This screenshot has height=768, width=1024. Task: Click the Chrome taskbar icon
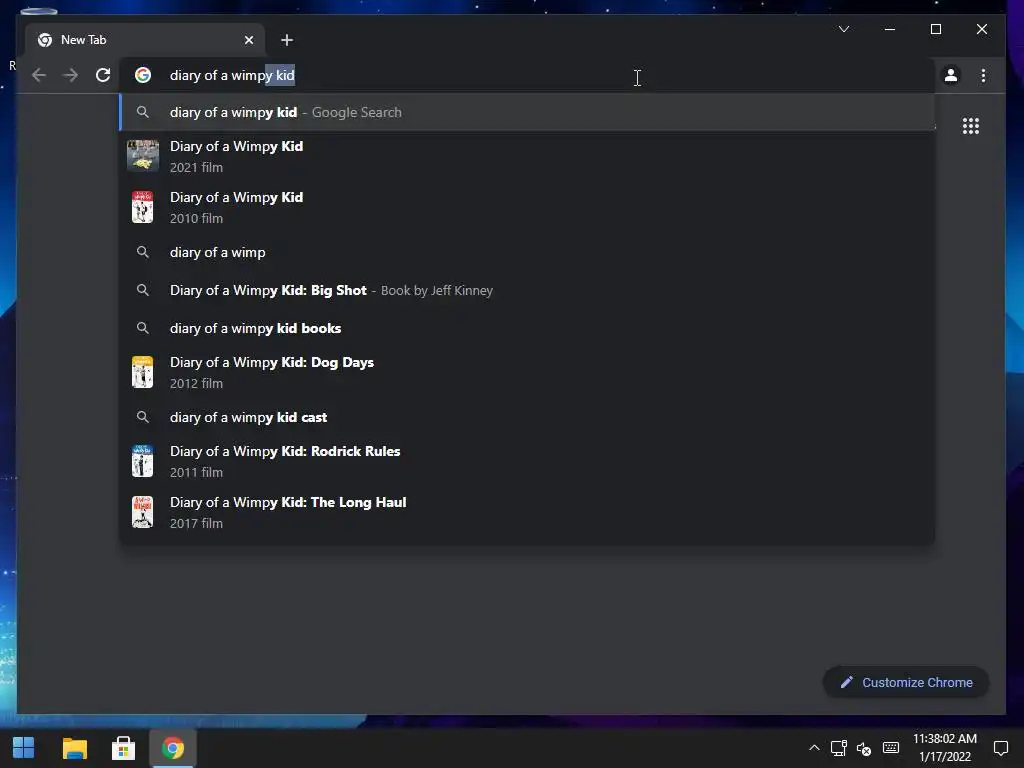click(173, 748)
